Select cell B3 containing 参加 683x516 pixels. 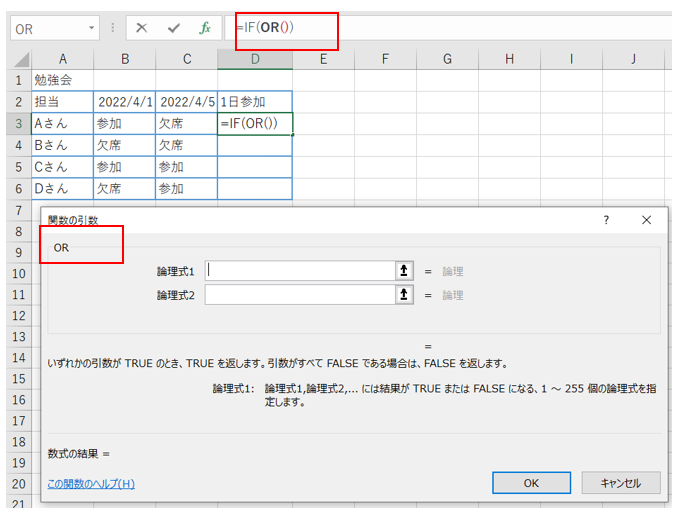coord(124,123)
